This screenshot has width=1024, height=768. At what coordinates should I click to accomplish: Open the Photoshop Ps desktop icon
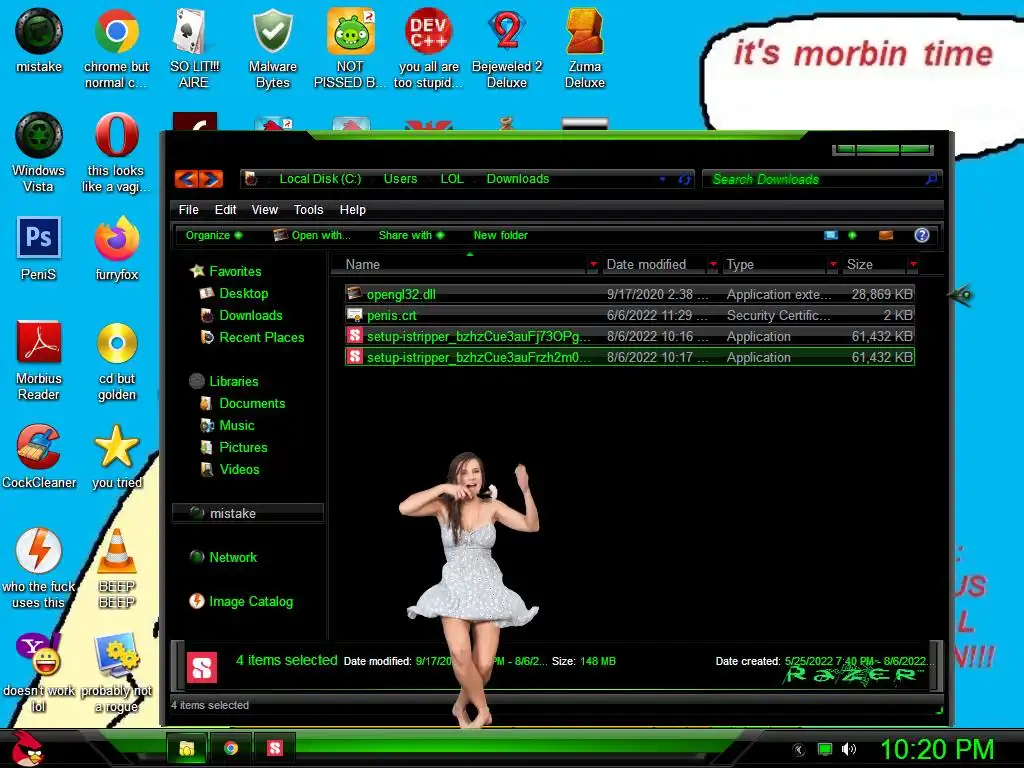point(39,248)
